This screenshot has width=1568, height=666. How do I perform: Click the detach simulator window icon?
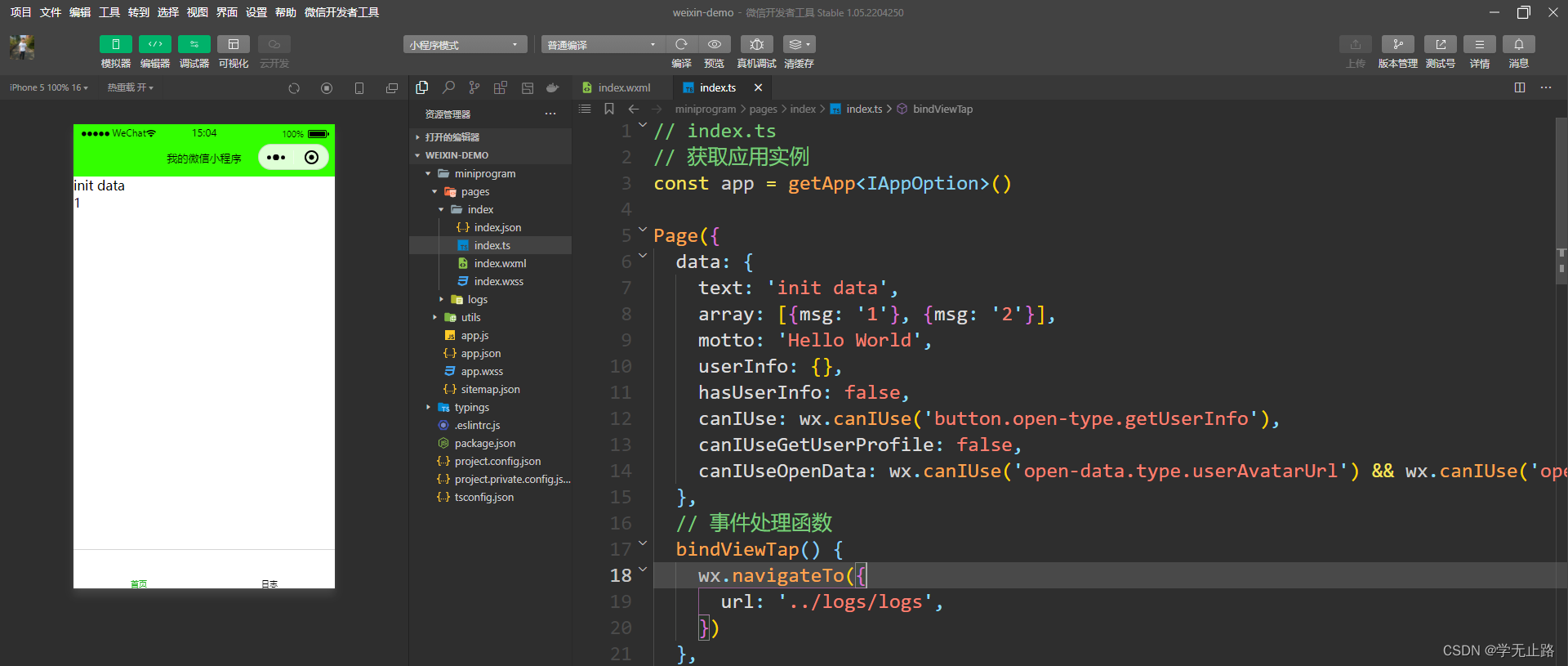coord(392,88)
